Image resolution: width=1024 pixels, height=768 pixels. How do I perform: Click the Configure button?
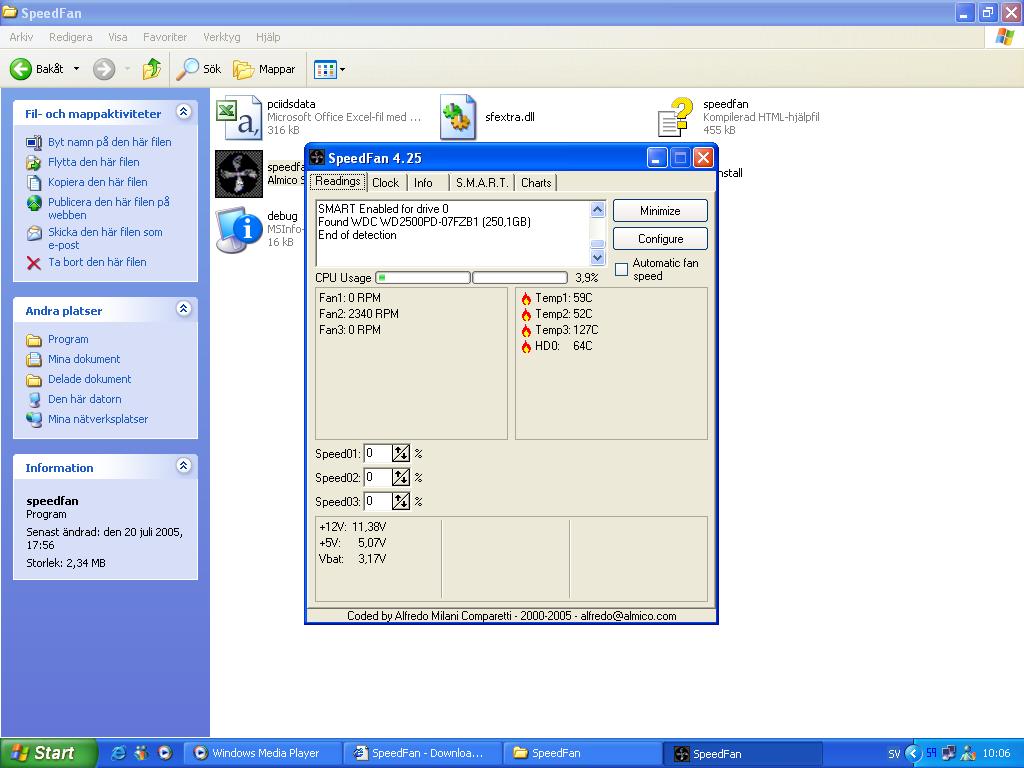click(660, 239)
